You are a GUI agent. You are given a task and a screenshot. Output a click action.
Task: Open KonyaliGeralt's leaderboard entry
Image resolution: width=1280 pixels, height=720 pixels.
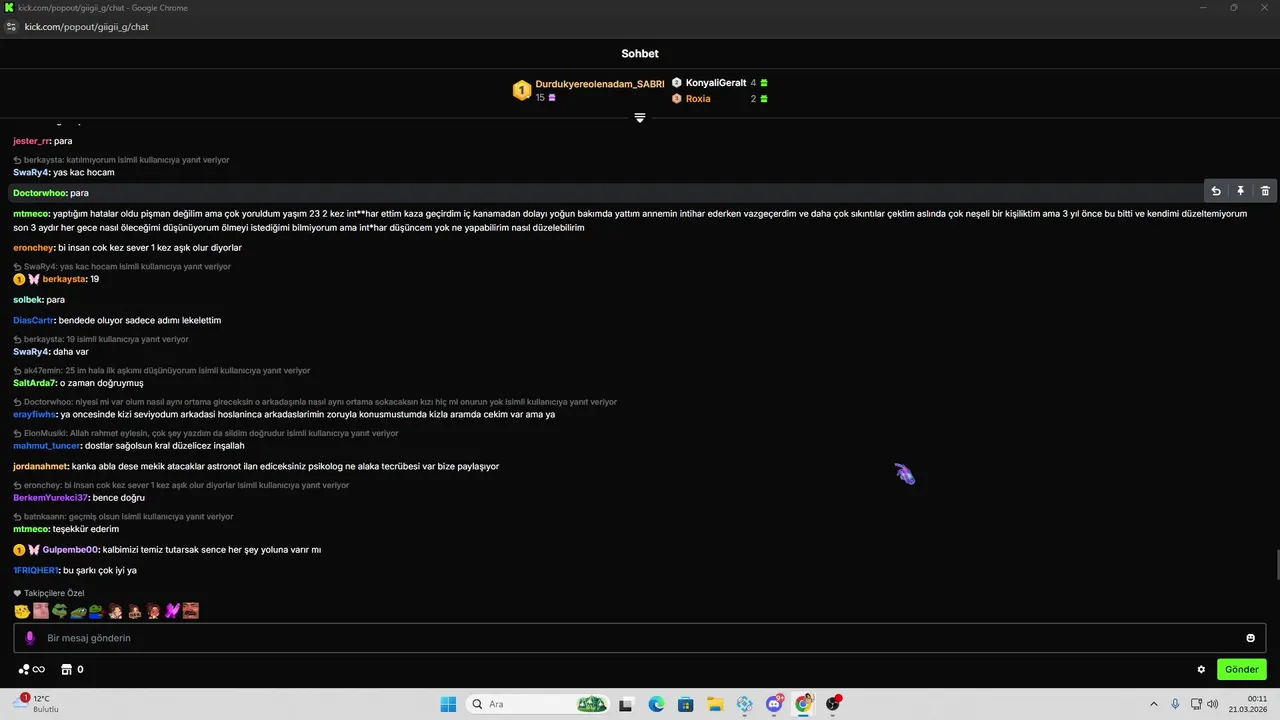click(716, 83)
